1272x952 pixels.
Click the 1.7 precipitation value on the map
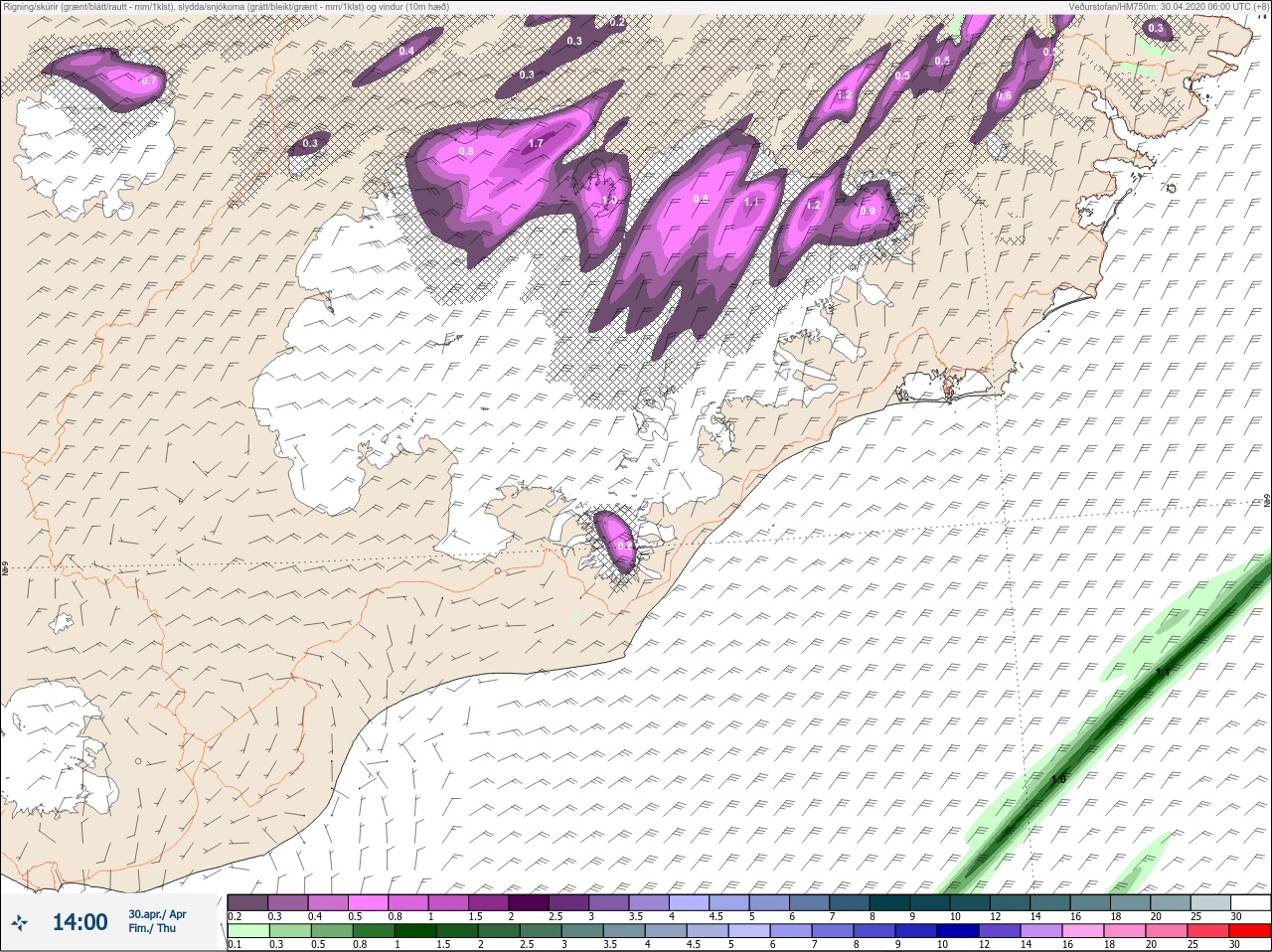click(x=536, y=144)
